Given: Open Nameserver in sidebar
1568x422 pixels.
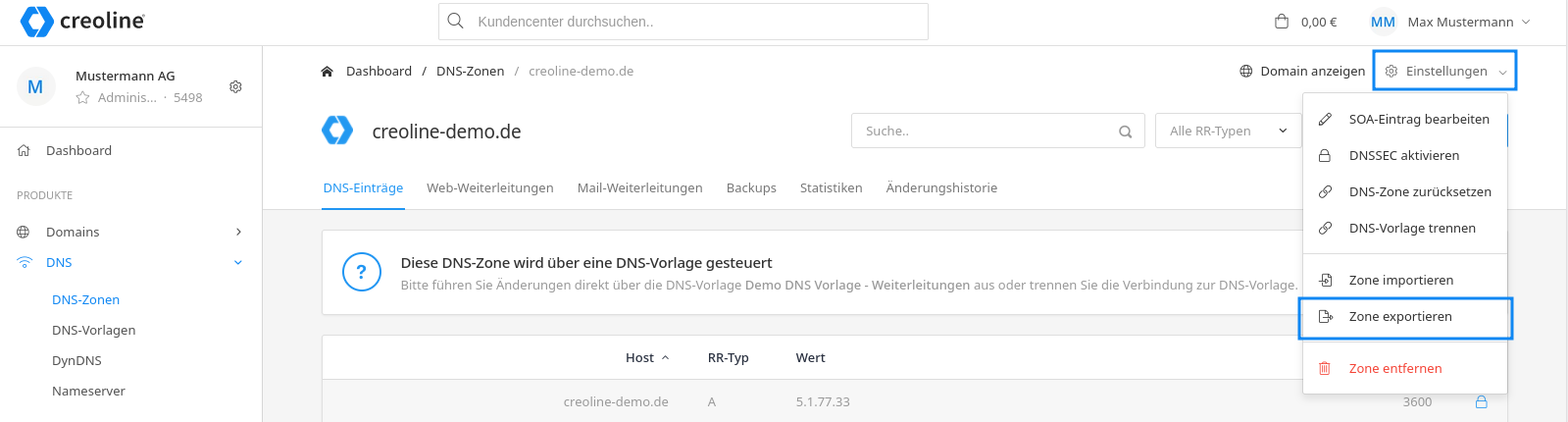Looking at the screenshot, I should [x=88, y=391].
